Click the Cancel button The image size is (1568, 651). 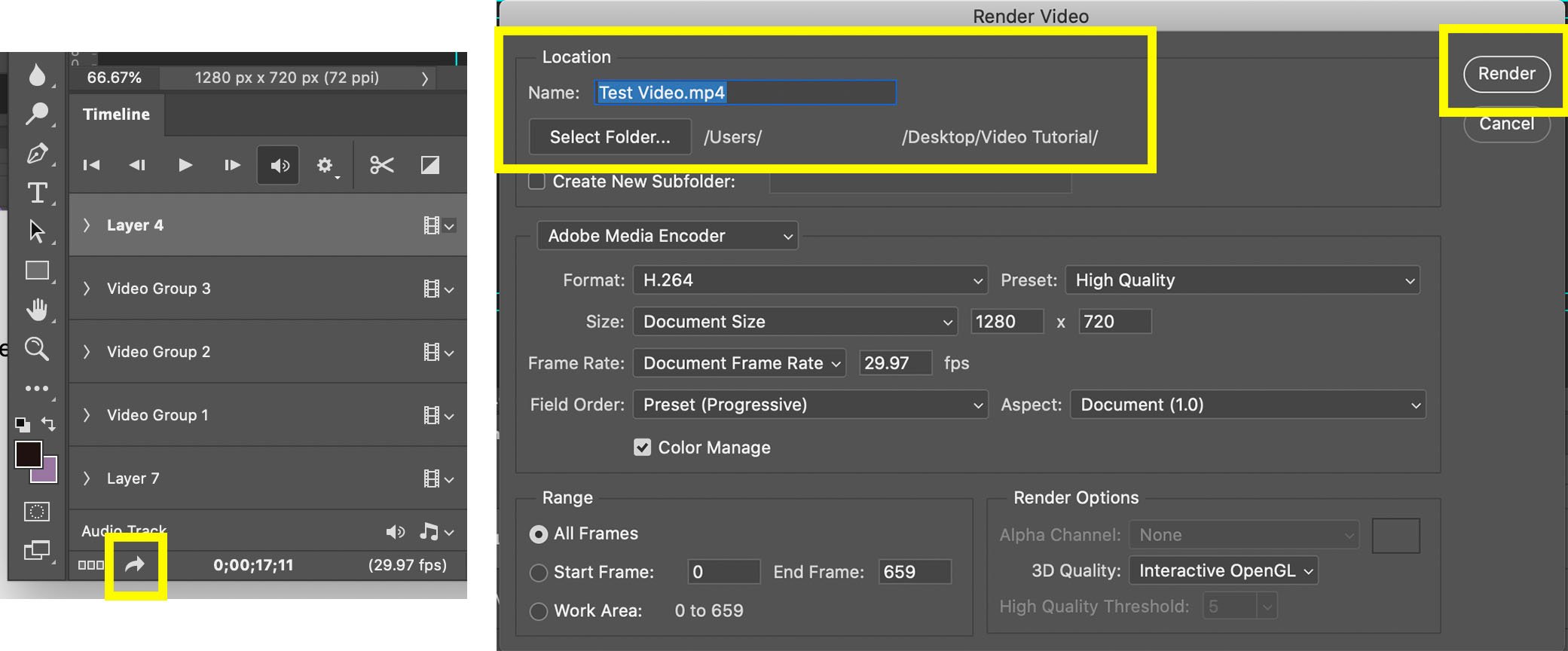(x=1506, y=124)
